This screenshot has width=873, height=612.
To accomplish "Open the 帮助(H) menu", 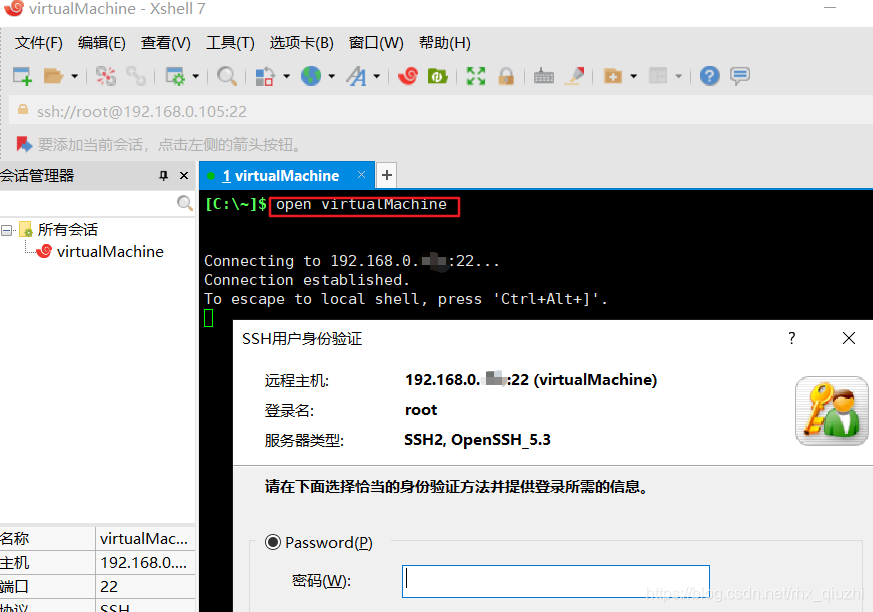I will coord(445,43).
